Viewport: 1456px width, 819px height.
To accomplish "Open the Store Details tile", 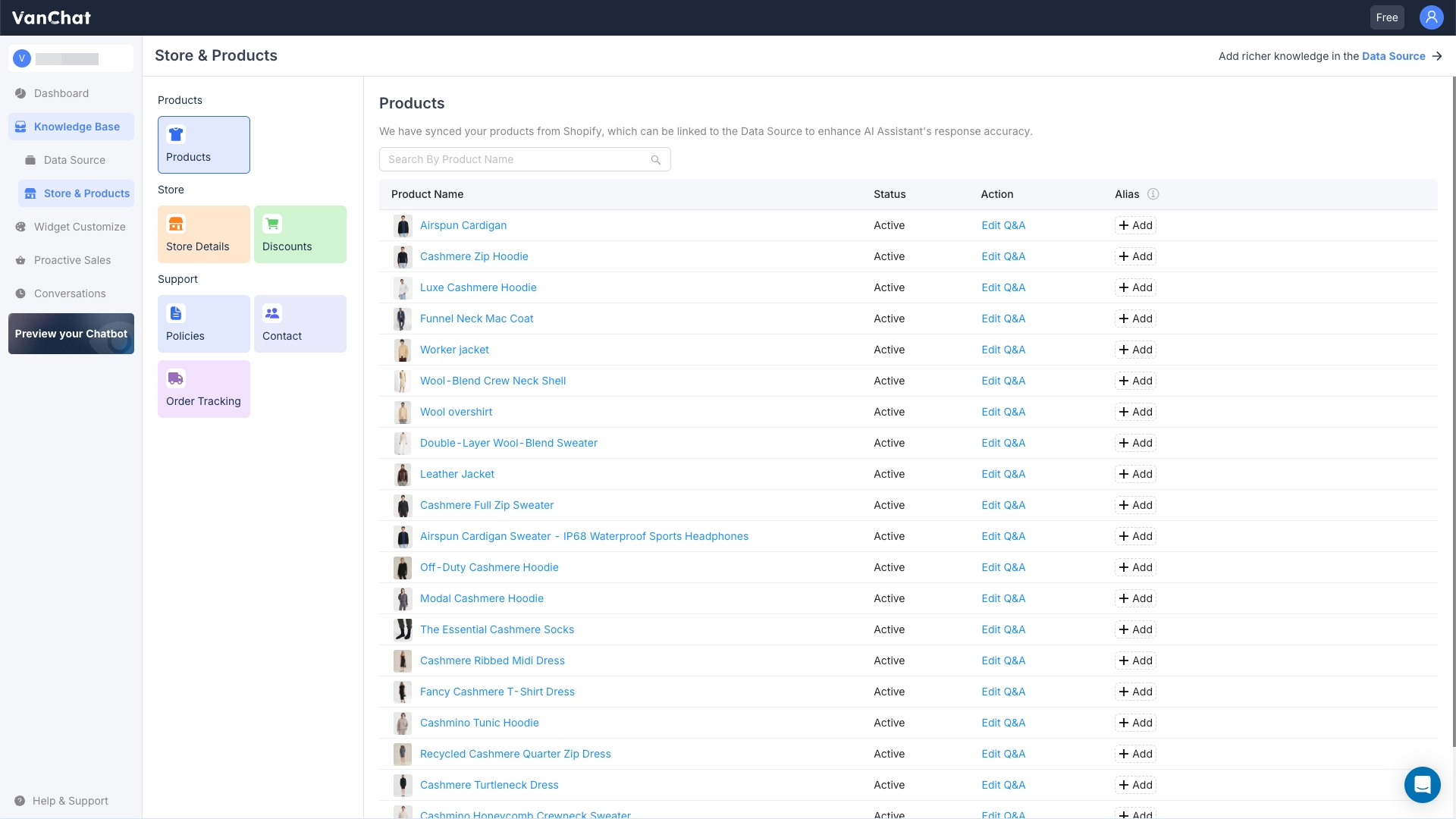I will [x=203, y=234].
